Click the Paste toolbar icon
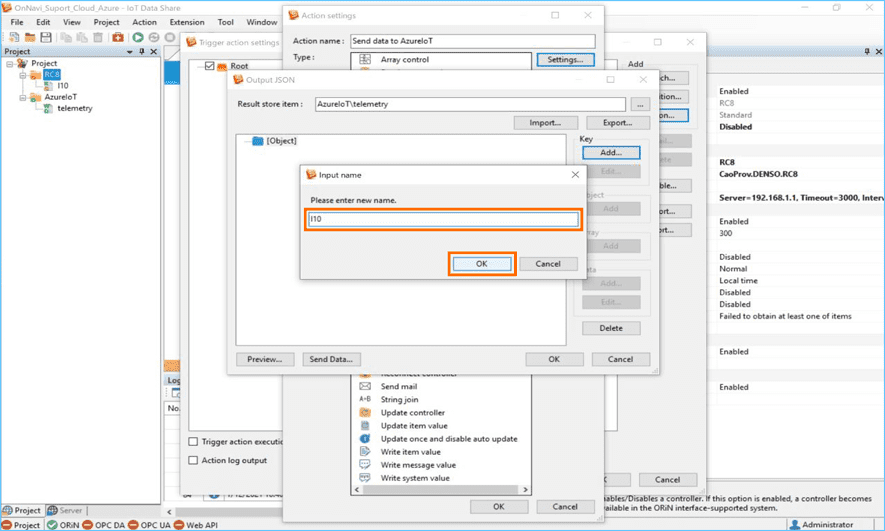The width and height of the screenshot is (885, 531). point(82,37)
